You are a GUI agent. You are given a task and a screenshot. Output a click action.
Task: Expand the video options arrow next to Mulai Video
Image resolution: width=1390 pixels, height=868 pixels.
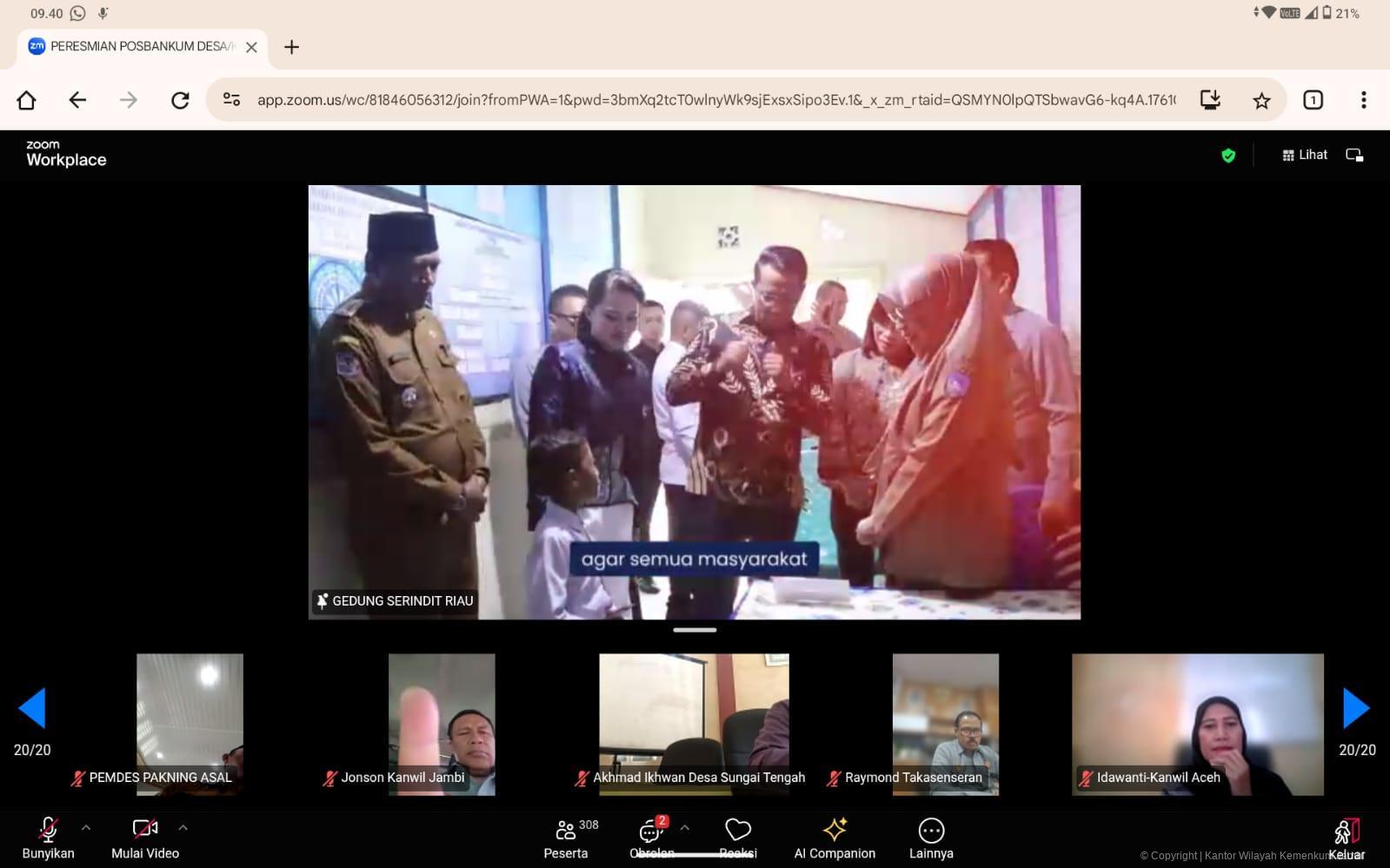pos(183,828)
